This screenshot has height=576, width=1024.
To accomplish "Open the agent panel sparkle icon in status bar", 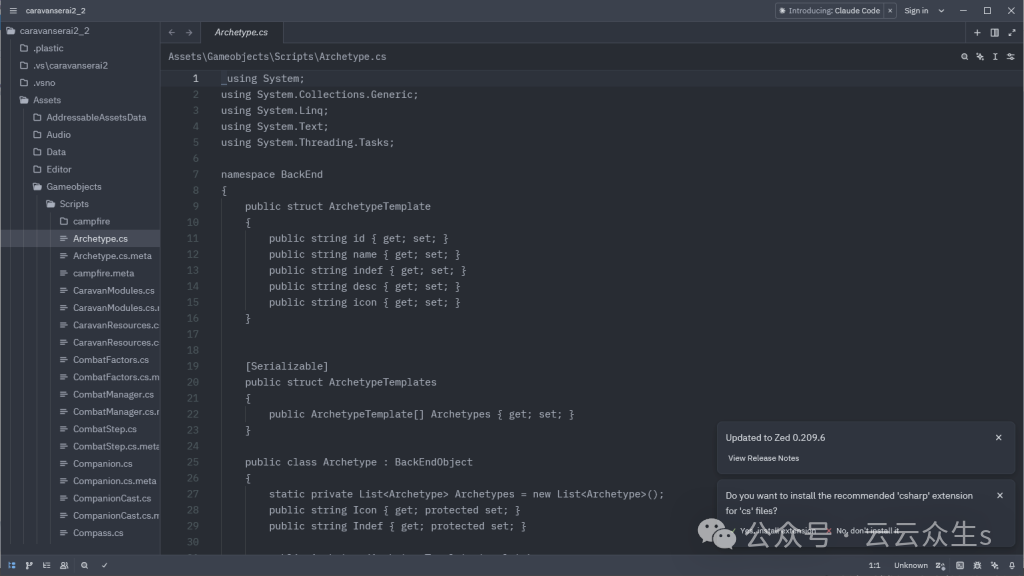I will [994, 566].
